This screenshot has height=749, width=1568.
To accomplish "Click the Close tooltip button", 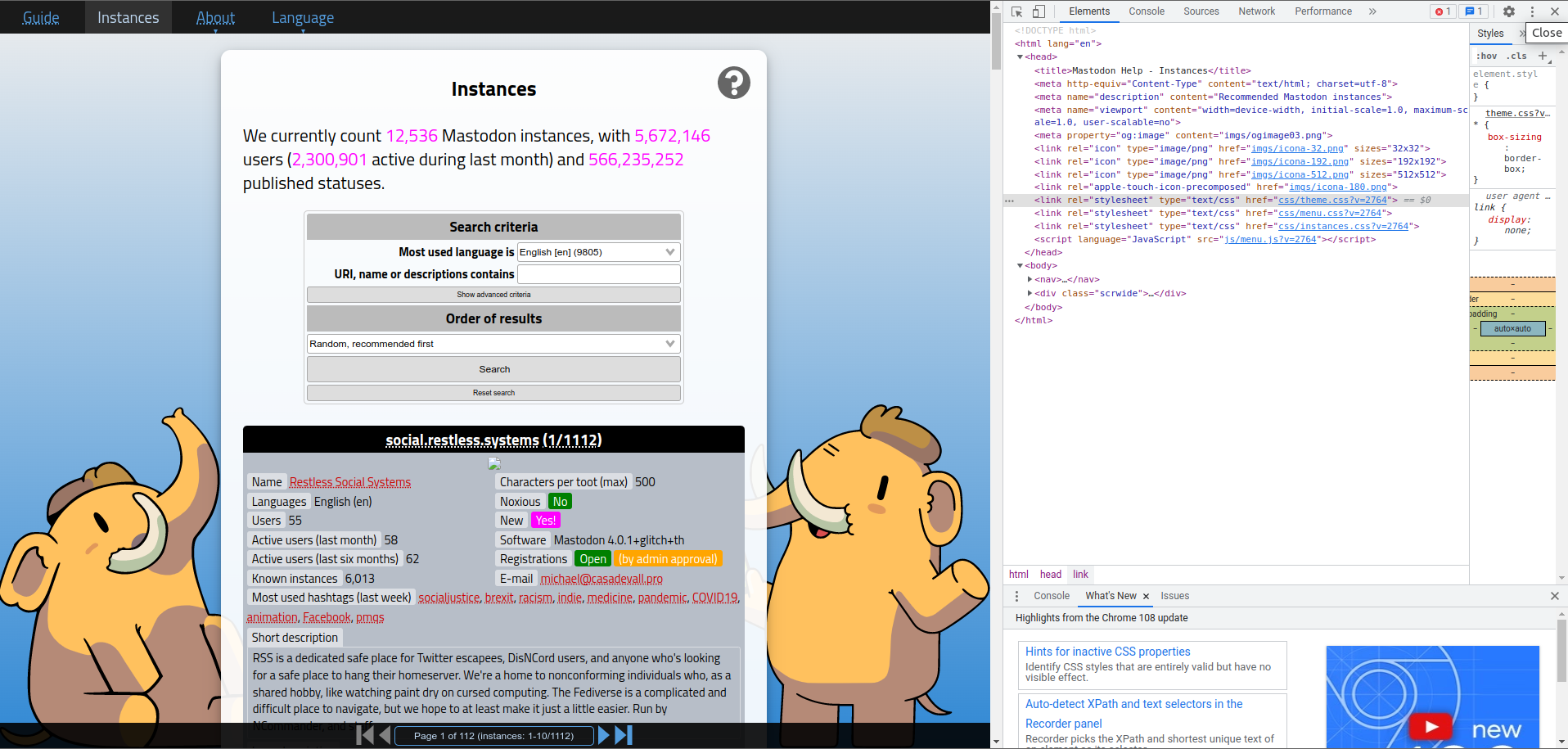I will [1547, 33].
